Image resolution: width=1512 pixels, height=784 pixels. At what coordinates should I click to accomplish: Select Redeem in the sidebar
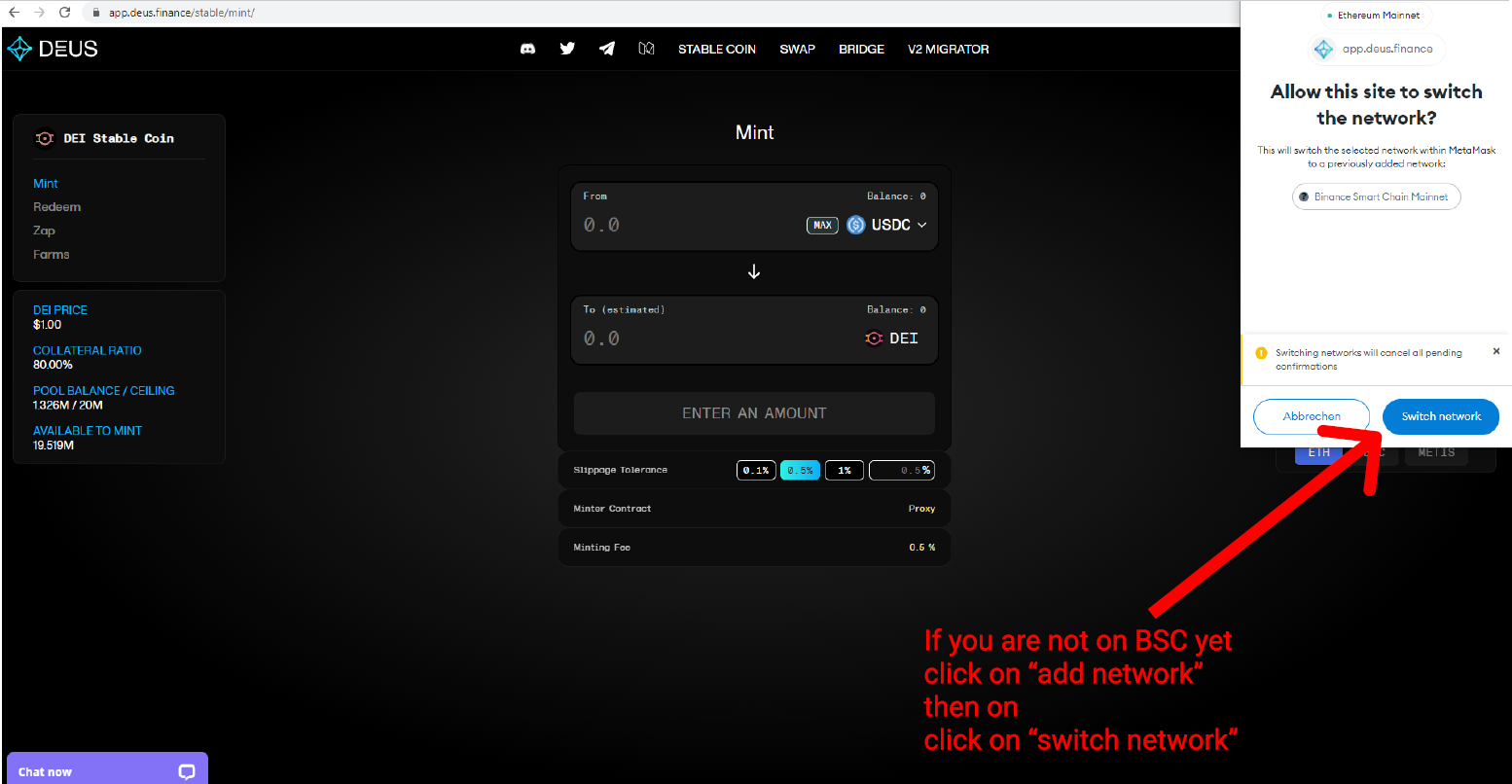pos(57,207)
